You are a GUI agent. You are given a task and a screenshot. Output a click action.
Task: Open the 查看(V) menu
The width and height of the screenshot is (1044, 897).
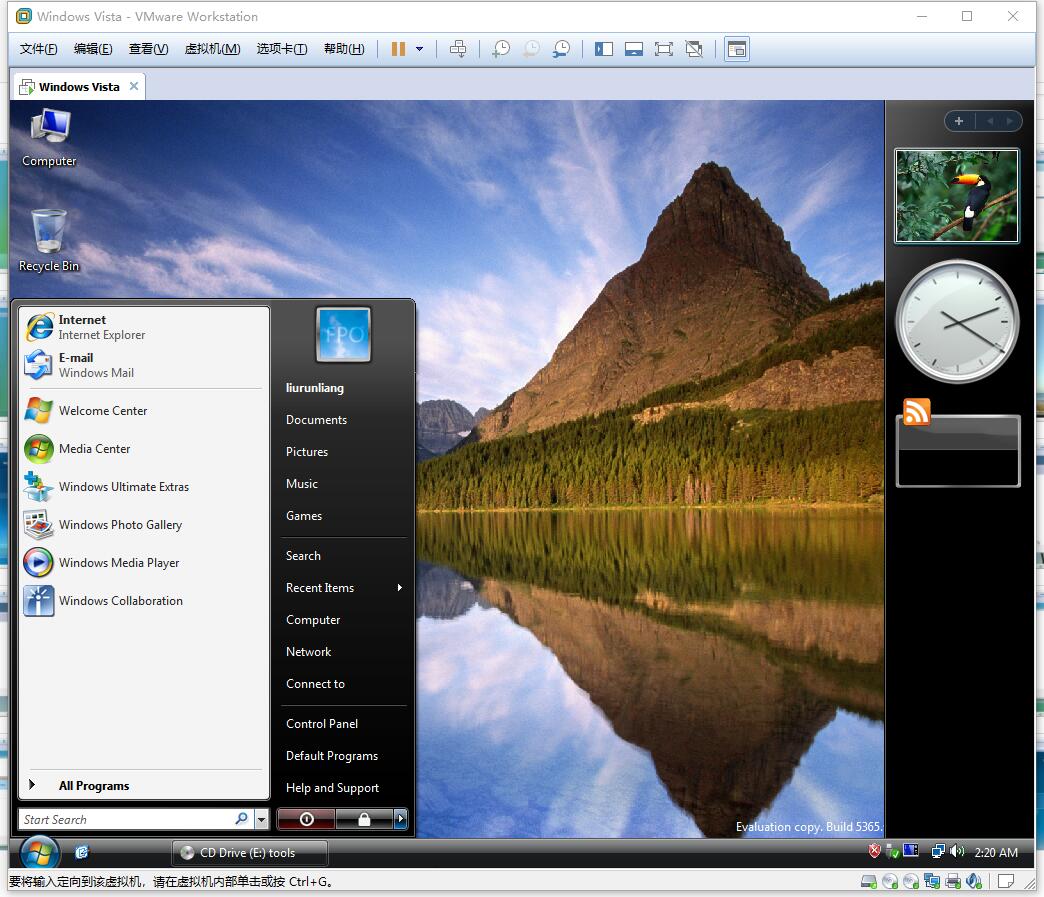(148, 49)
